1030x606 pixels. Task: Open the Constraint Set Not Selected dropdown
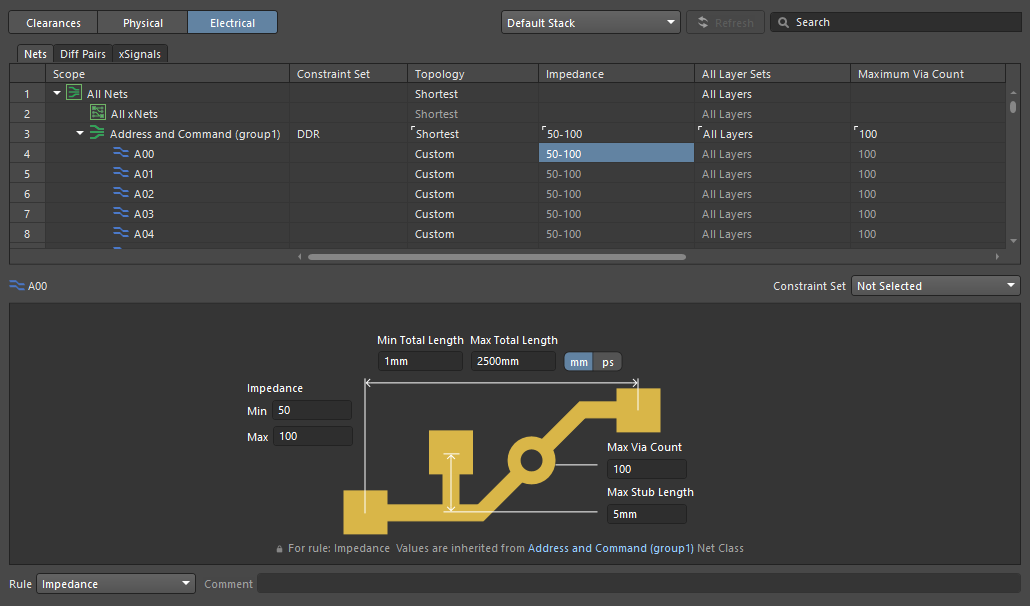coord(935,286)
